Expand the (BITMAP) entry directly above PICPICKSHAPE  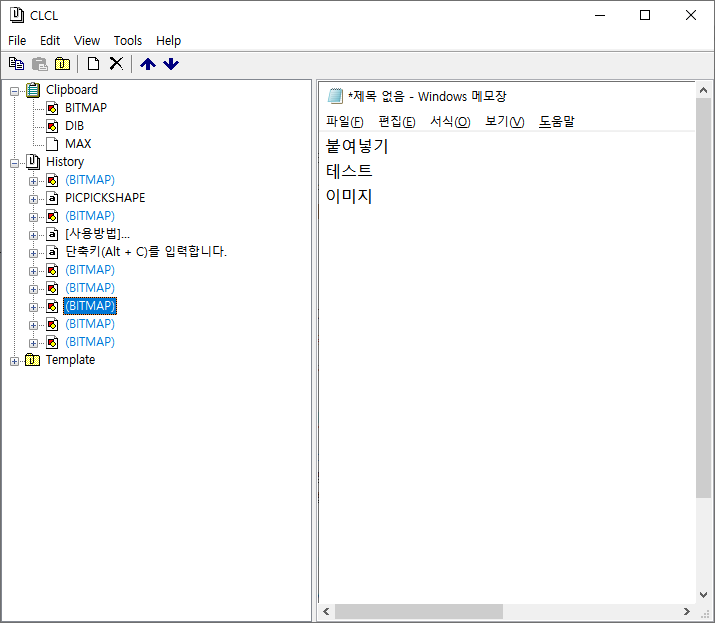point(33,181)
